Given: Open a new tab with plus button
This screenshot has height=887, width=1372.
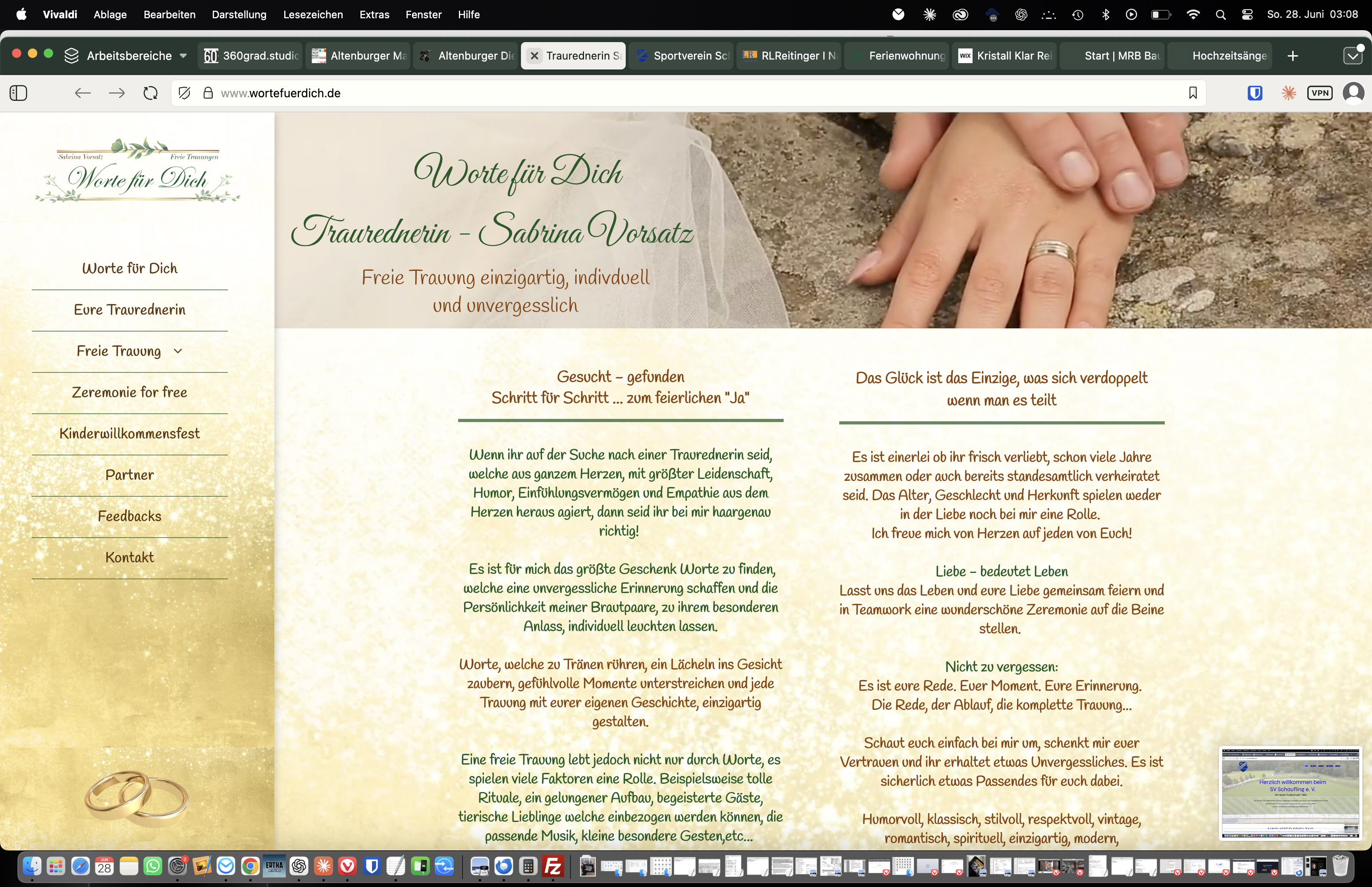Looking at the screenshot, I should coord(1293,56).
